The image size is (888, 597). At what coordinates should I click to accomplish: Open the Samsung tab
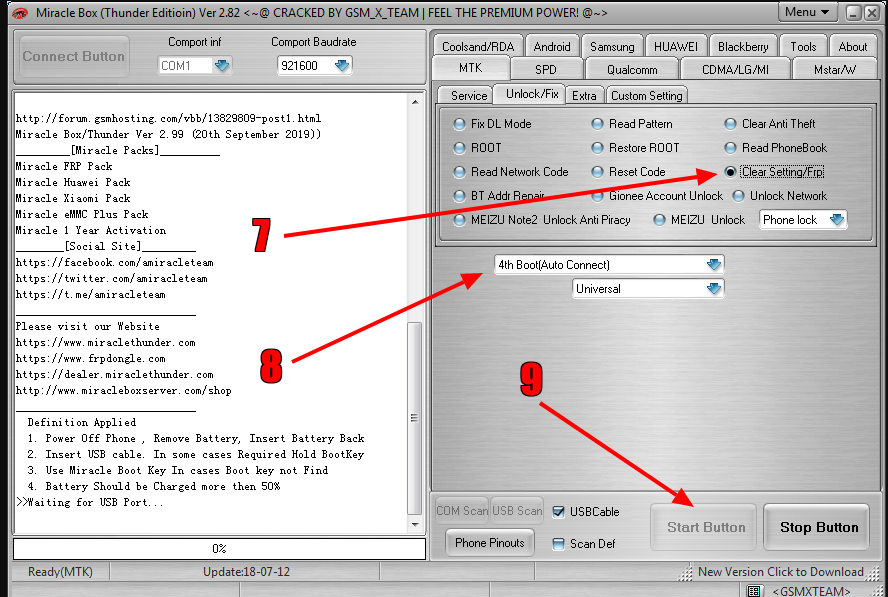coord(612,46)
